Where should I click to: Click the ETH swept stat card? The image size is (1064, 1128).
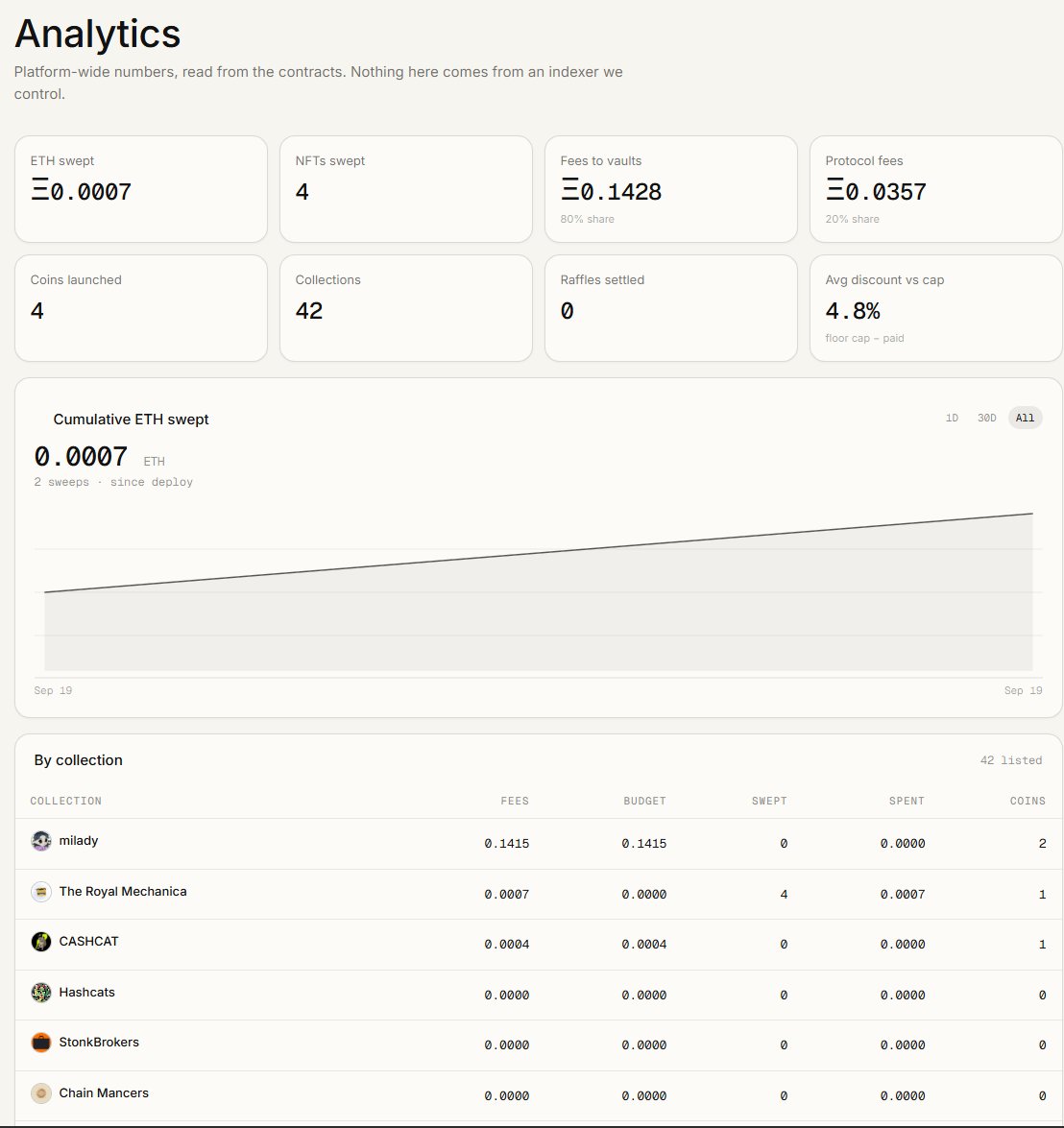[141, 189]
